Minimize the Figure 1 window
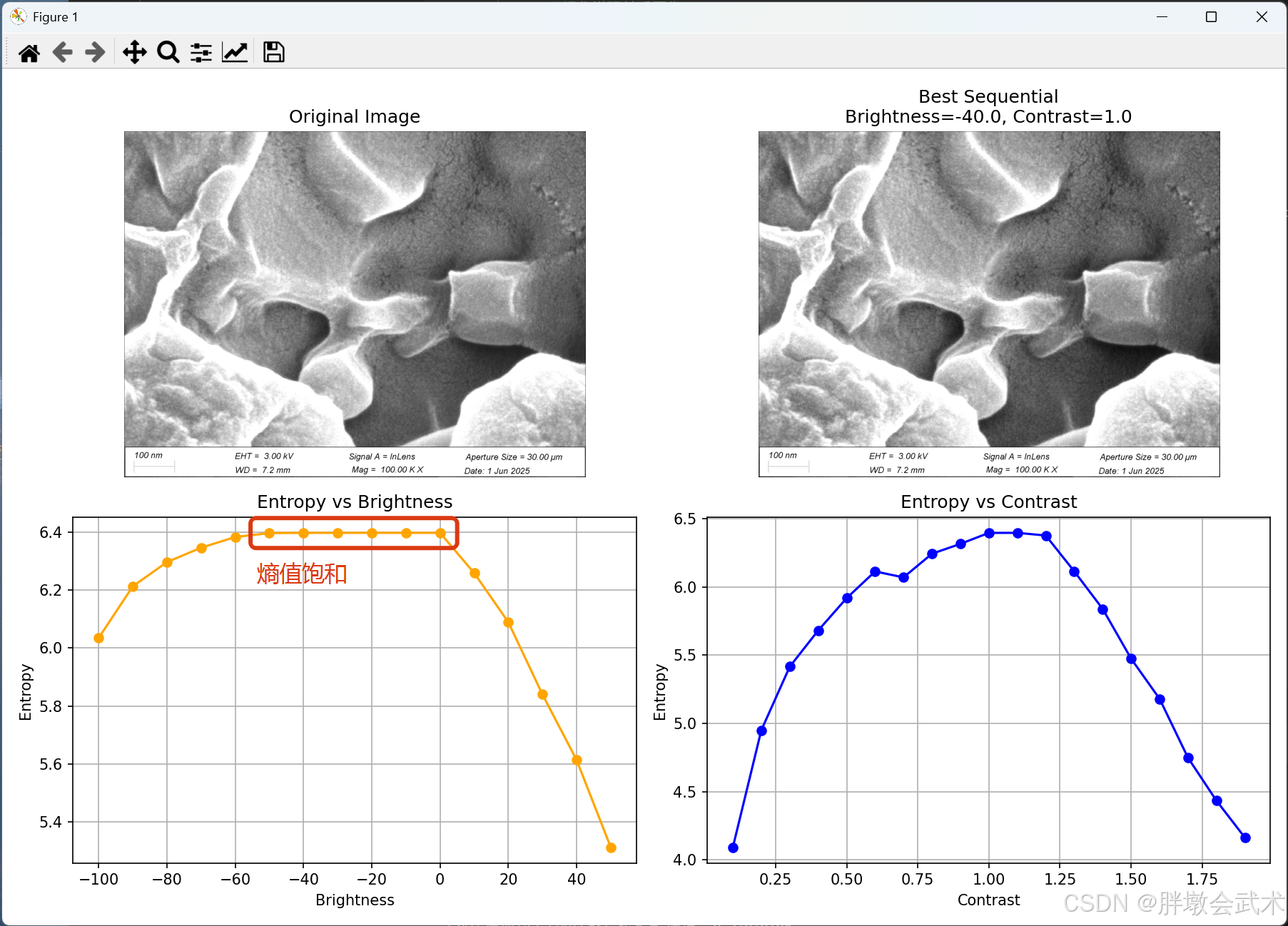 pyautogui.click(x=1162, y=16)
